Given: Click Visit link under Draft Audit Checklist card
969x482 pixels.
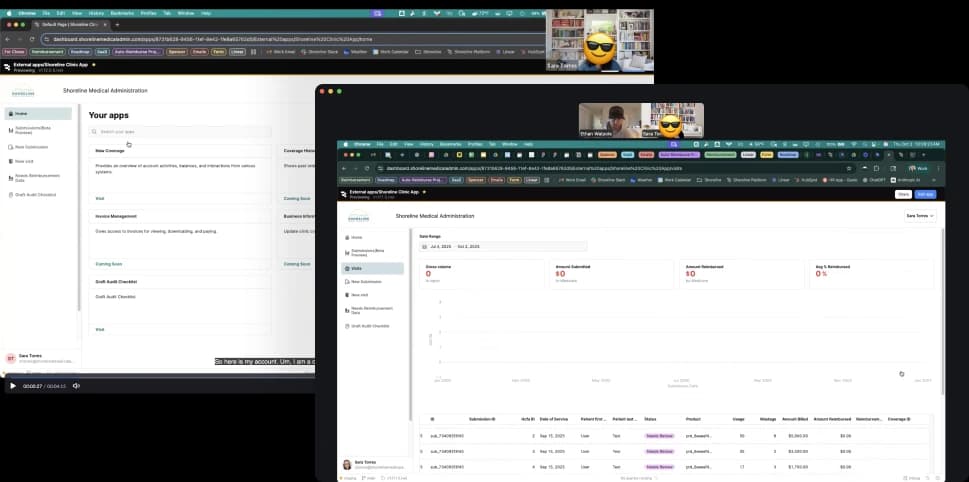Looking at the screenshot, I should pyautogui.click(x=100, y=329).
